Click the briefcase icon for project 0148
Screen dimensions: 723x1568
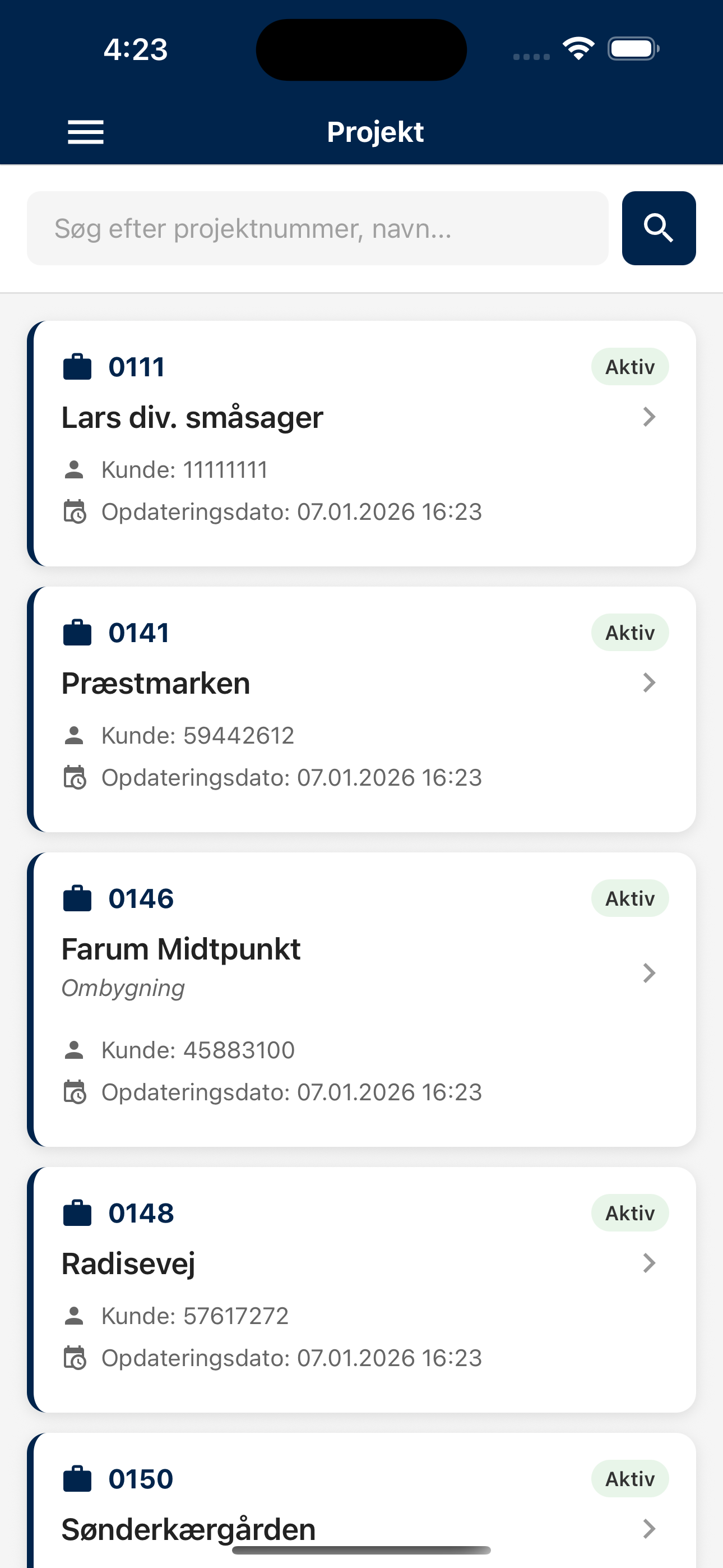coord(77,1212)
